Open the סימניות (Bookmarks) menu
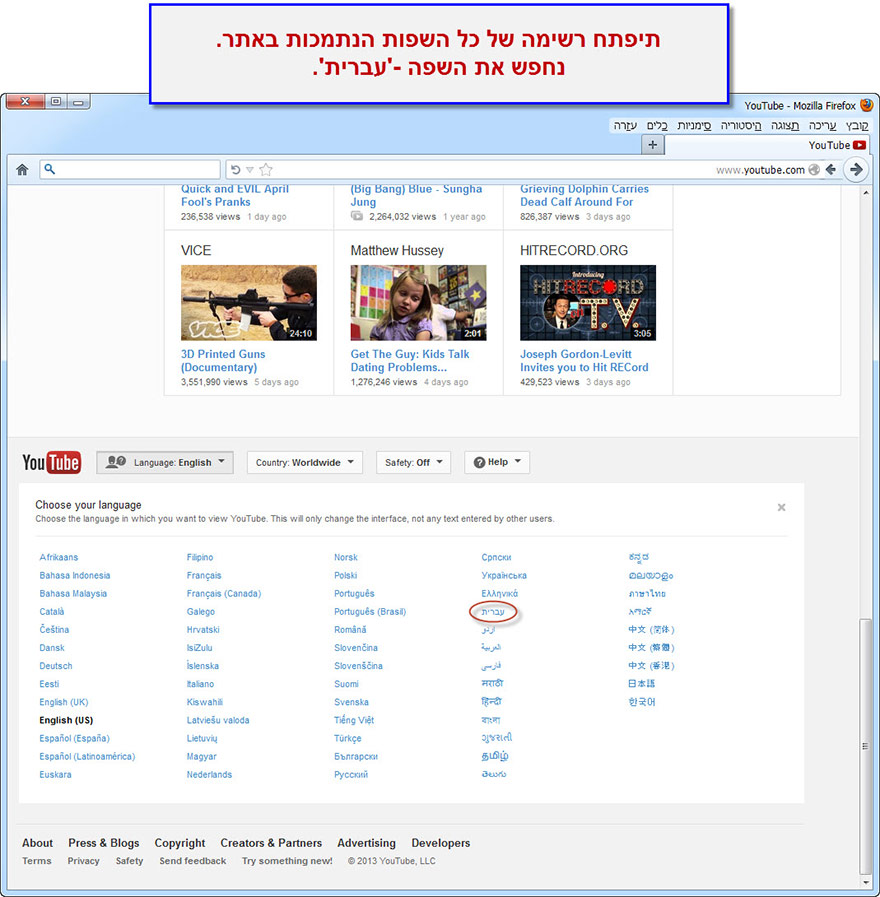 point(694,125)
